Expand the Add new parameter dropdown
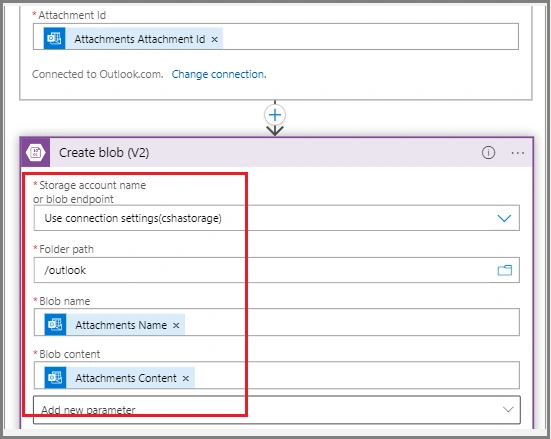The height and width of the screenshot is (439, 551). (x=508, y=409)
